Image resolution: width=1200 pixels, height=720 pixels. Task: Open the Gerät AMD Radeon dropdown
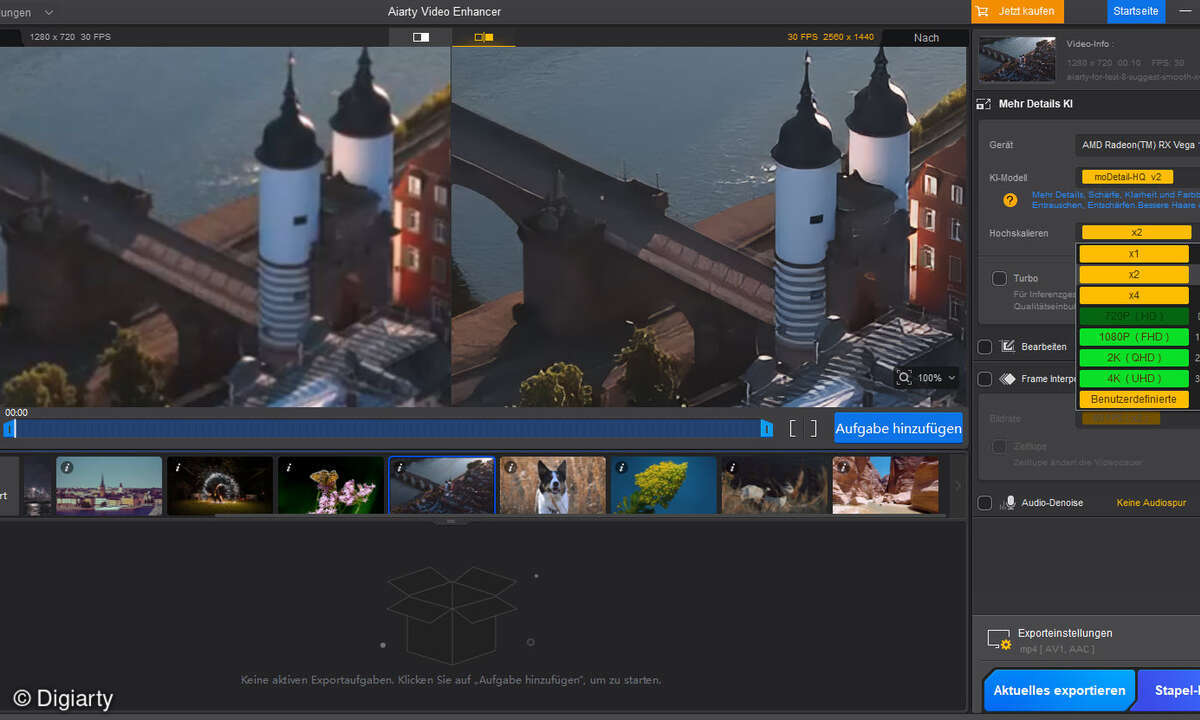point(1138,145)
